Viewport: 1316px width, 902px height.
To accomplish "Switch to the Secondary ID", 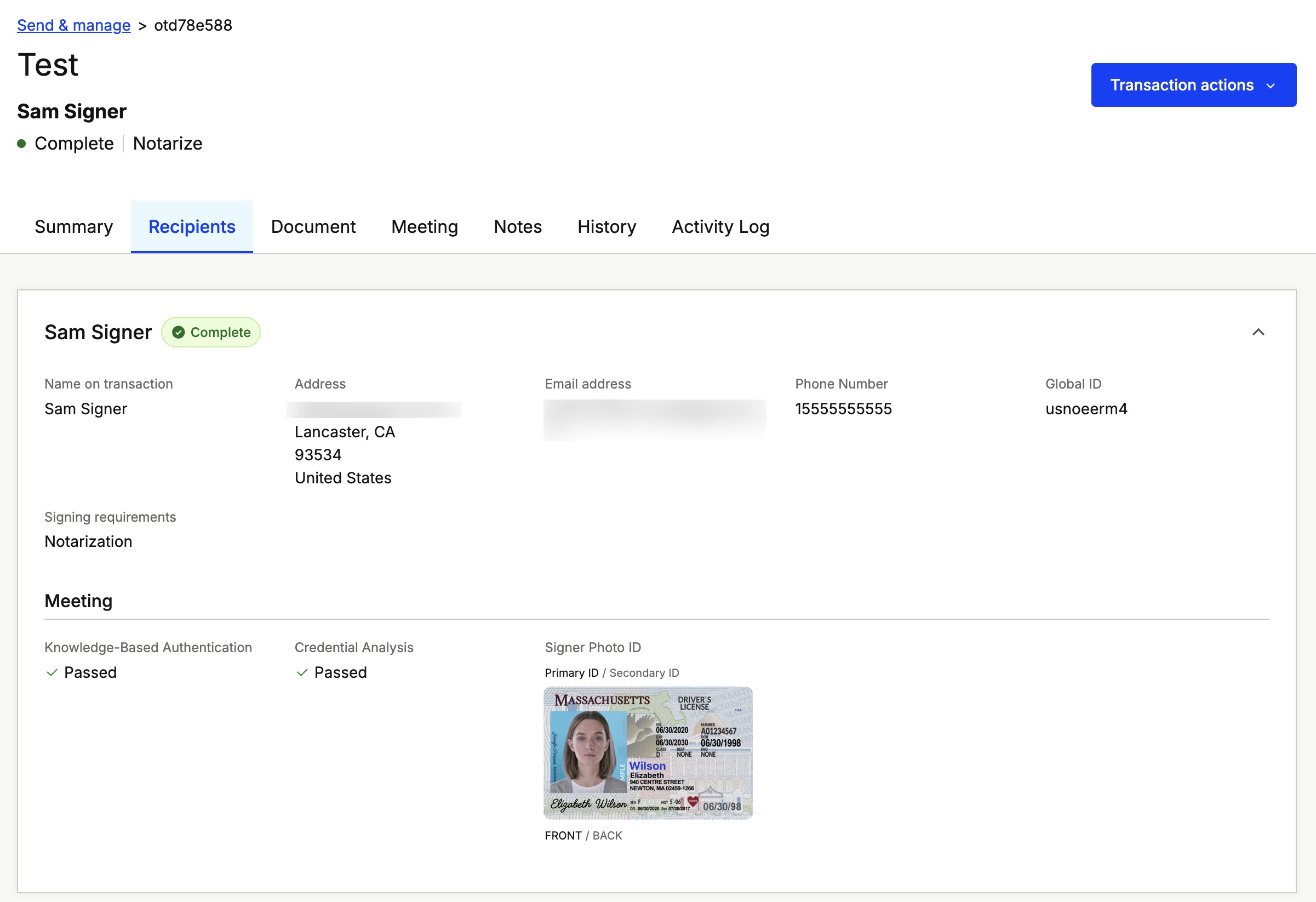I will coord(644,673).
